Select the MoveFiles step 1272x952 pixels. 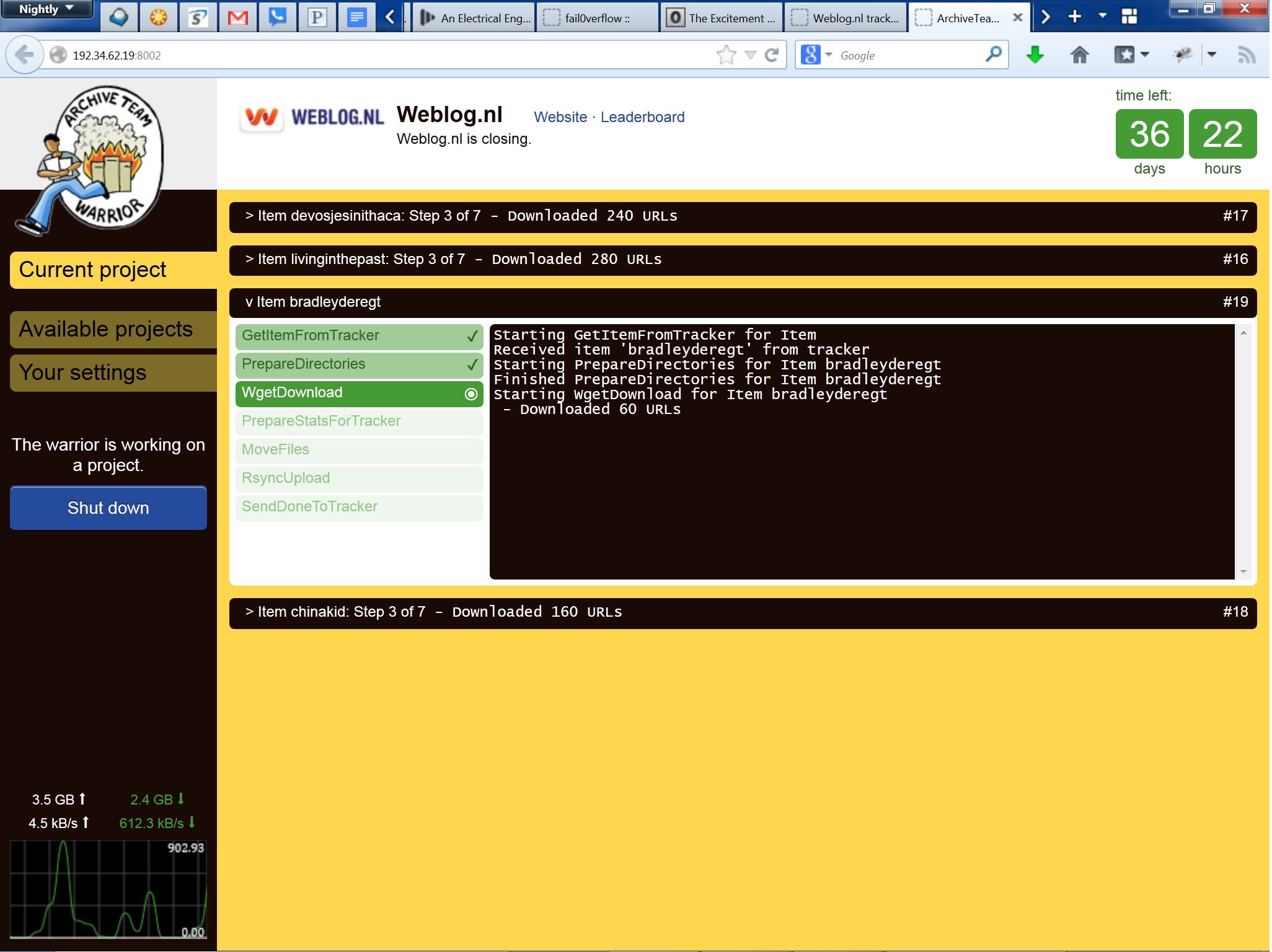coord(359,451)
